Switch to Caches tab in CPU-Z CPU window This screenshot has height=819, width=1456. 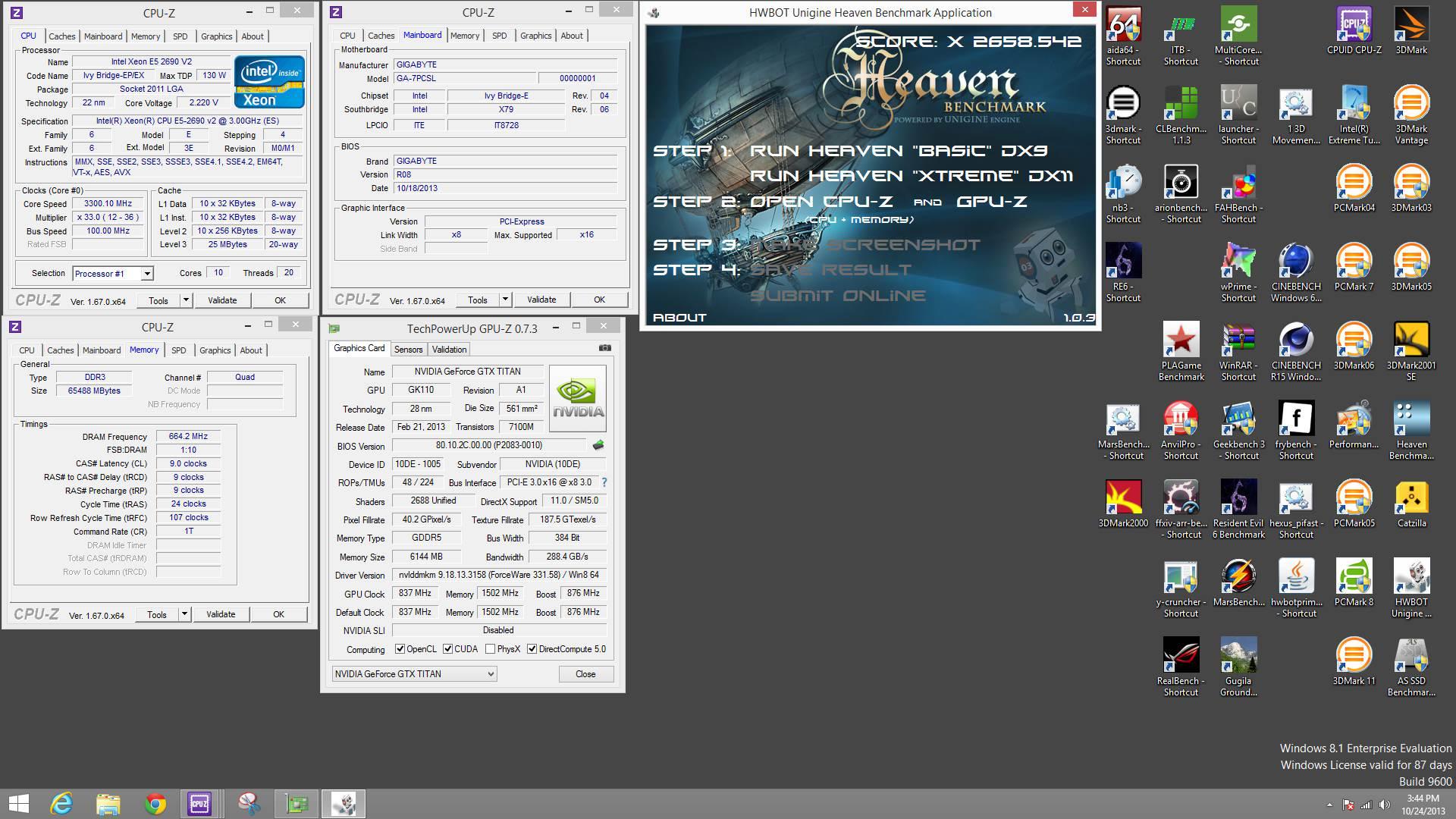(61, 36)
